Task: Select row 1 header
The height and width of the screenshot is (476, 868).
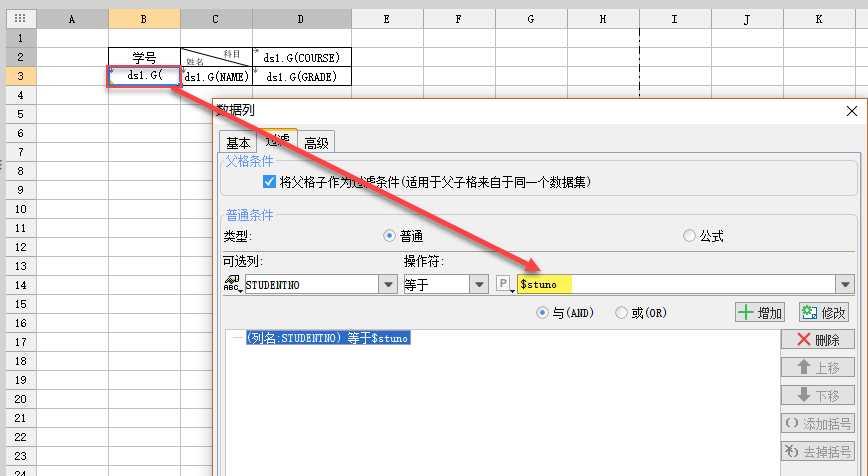Action: (20, 38)
